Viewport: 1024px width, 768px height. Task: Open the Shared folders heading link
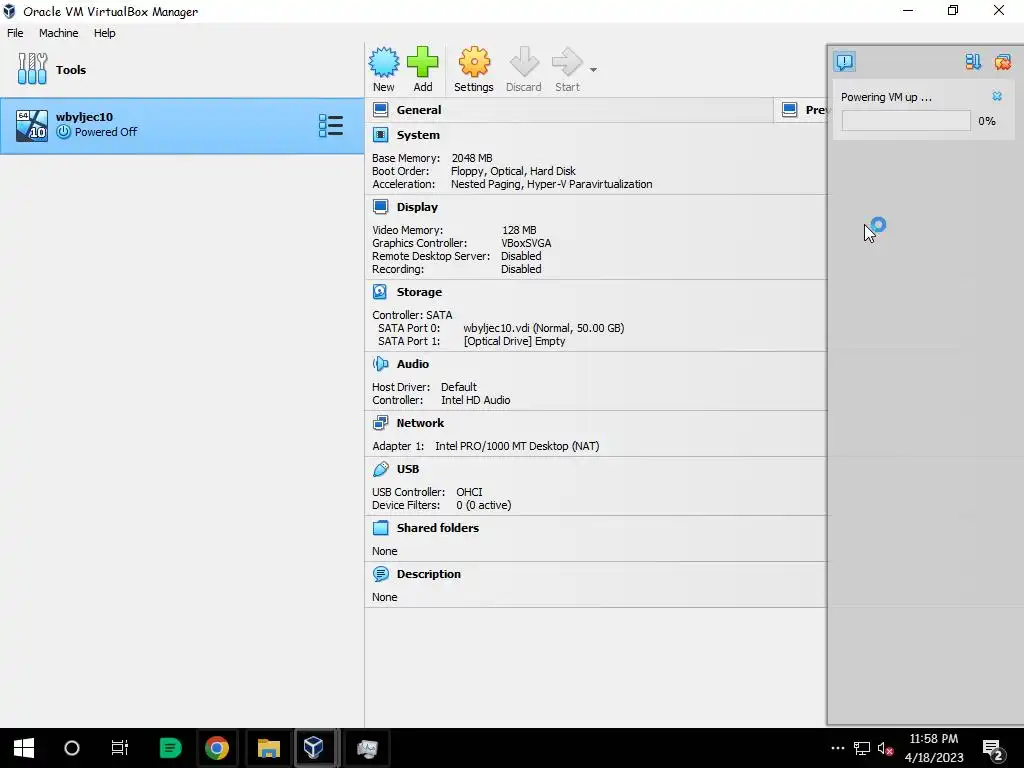(x=438, y=528)
